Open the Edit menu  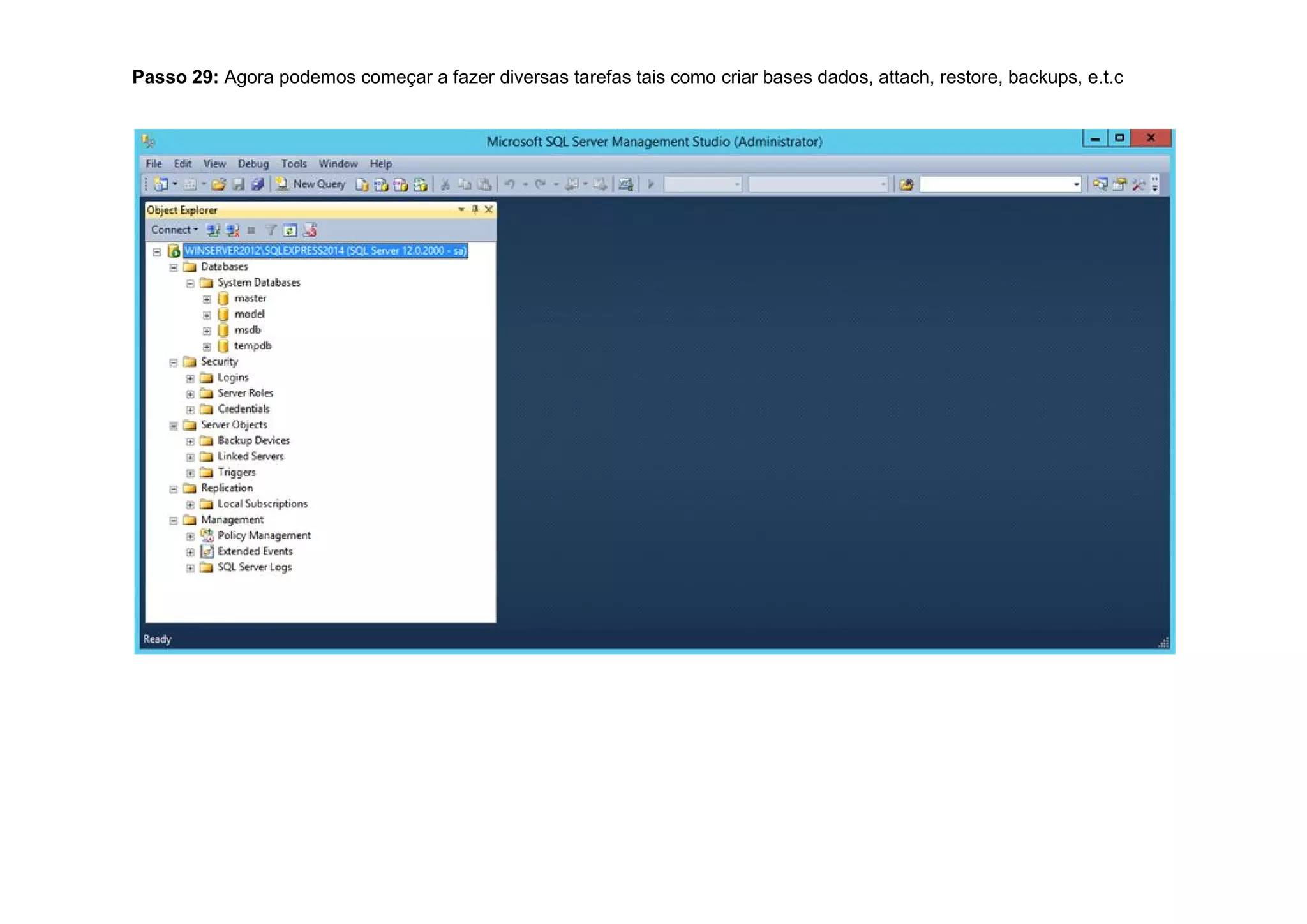click(x=183, y=164)
